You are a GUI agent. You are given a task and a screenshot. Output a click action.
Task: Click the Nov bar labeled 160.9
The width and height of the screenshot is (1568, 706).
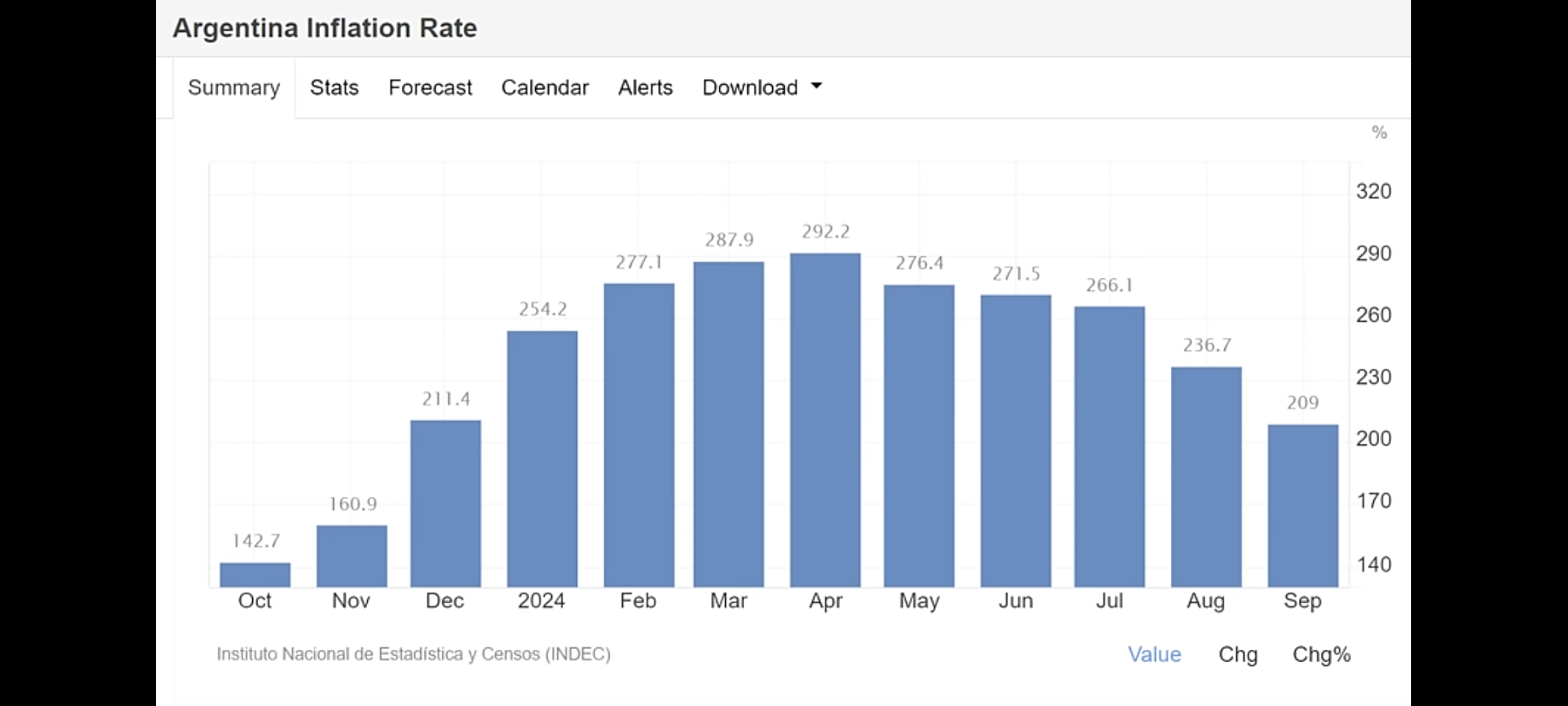click(x=351, y=556)
